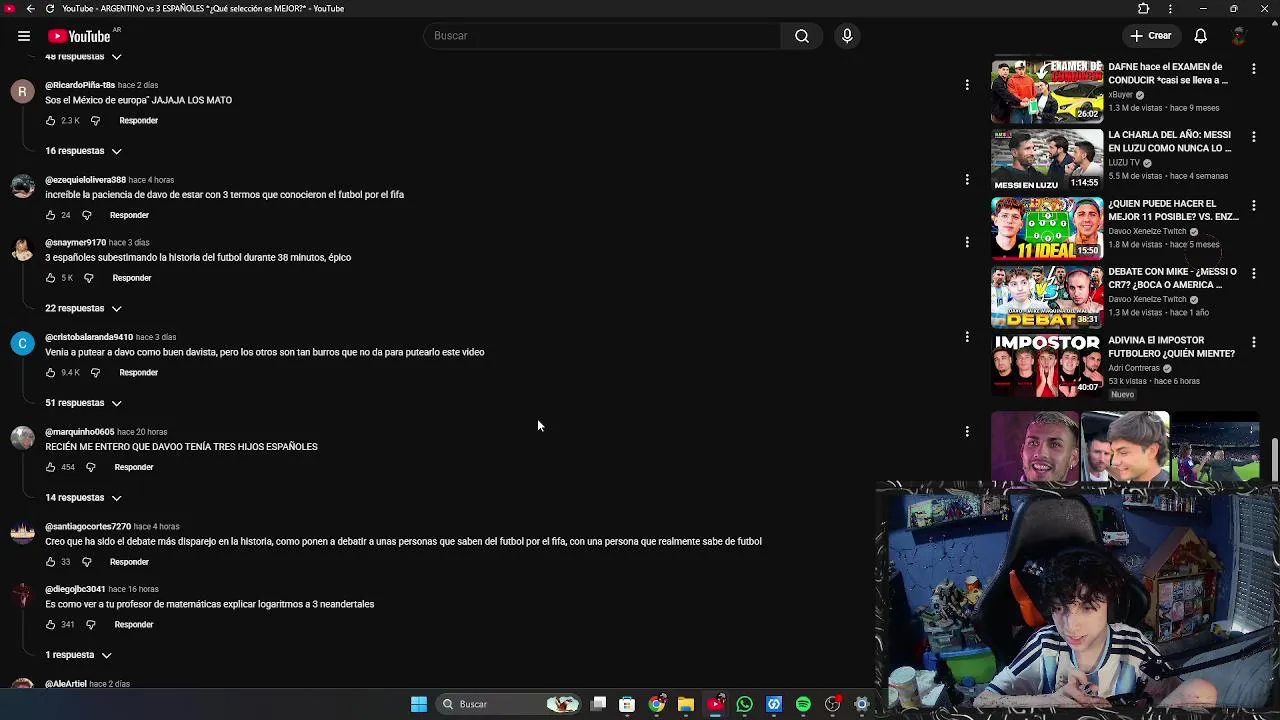The image size is (1280, 720).
Task: Open the extensions puzzle icon in title bar
Action: (1144, 9)
